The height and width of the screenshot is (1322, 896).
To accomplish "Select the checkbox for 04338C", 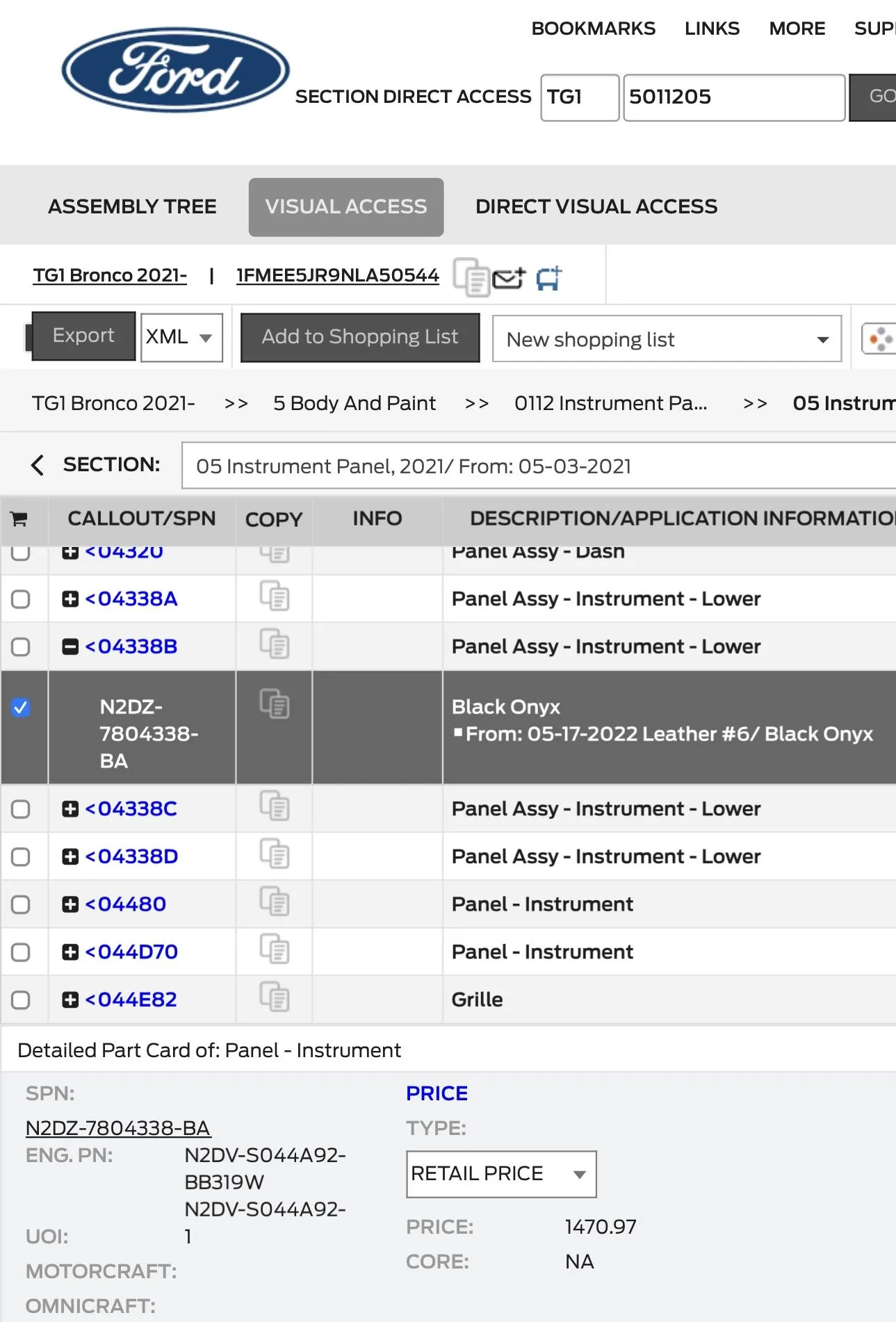I will point(21,809).
